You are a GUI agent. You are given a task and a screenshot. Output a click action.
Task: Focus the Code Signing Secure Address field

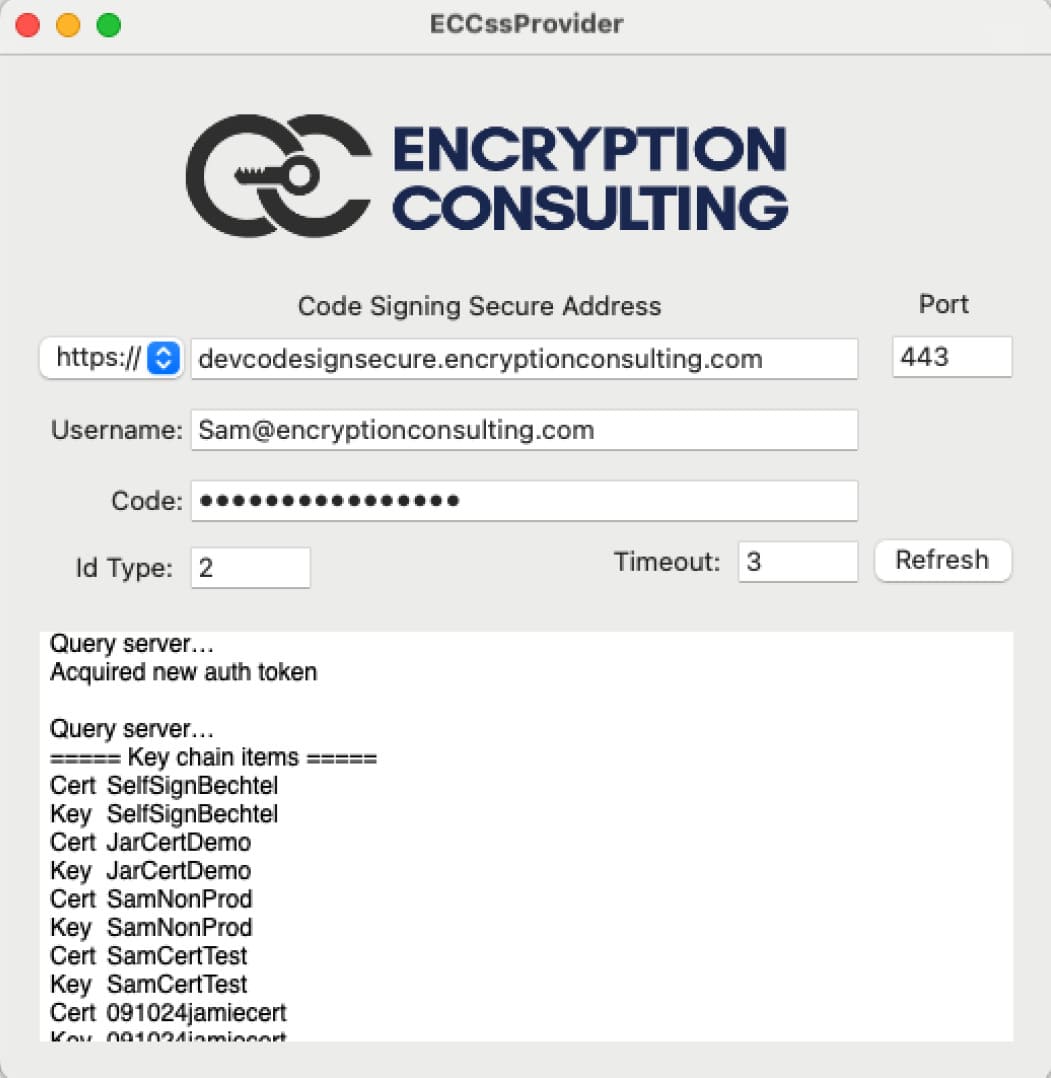tap(524, 359)
